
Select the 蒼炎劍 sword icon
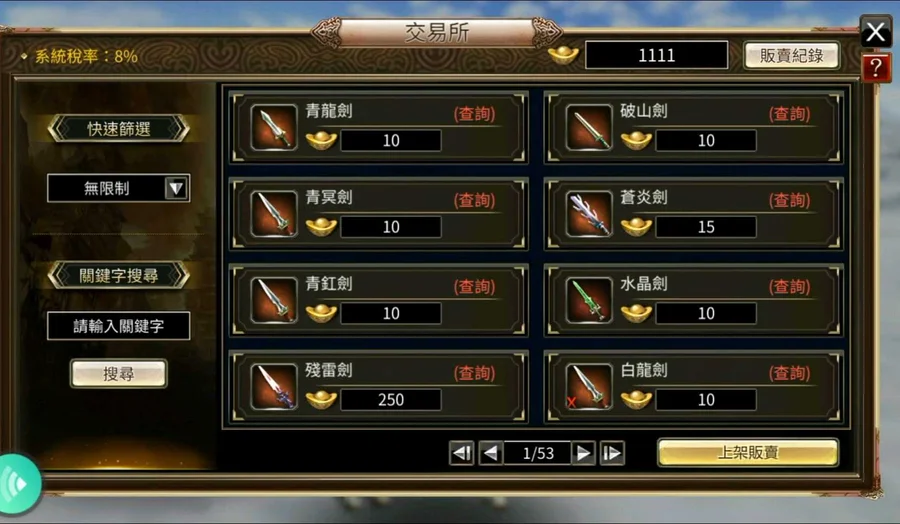click(x=589, y=214)
